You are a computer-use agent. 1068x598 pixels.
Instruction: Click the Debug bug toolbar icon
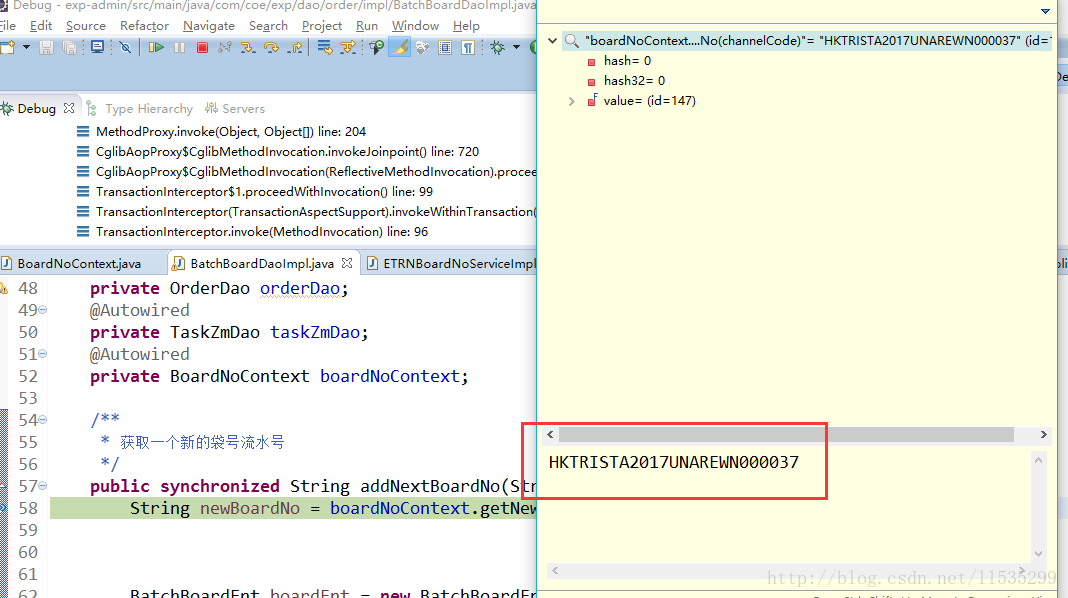coord(498,47)
